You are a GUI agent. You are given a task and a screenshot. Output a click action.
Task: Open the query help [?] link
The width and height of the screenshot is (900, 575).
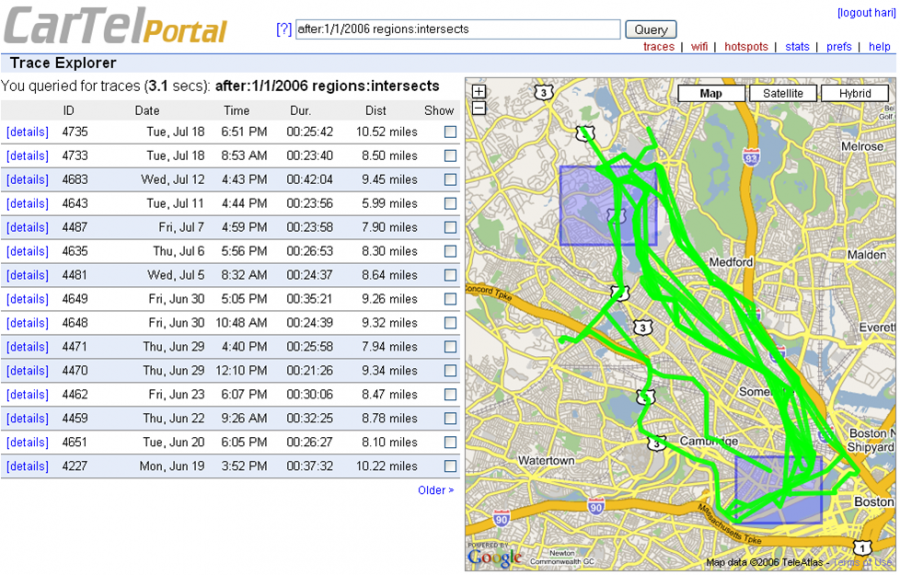pos(284,29)
